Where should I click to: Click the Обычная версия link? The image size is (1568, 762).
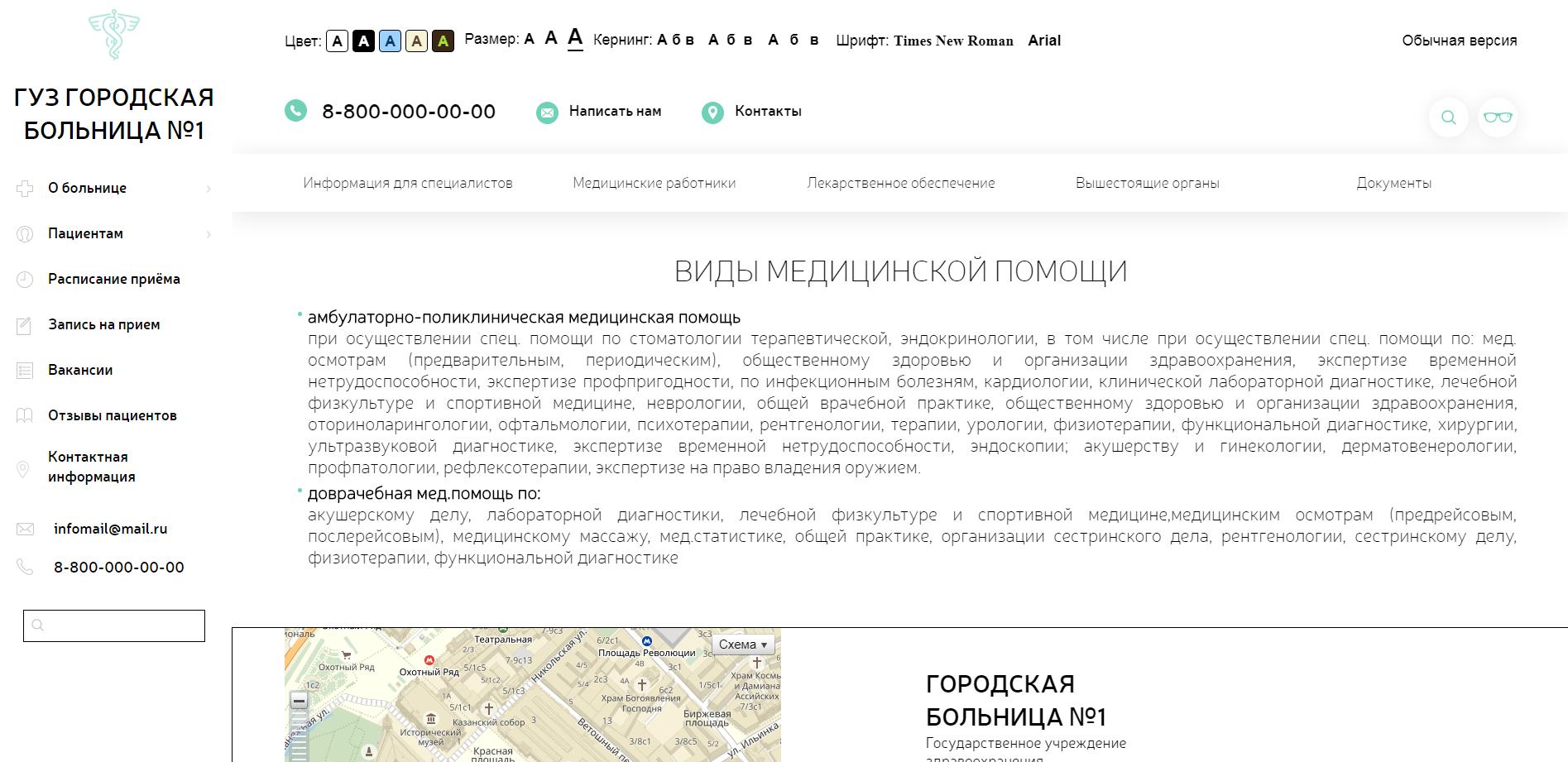coord(1459,40)
